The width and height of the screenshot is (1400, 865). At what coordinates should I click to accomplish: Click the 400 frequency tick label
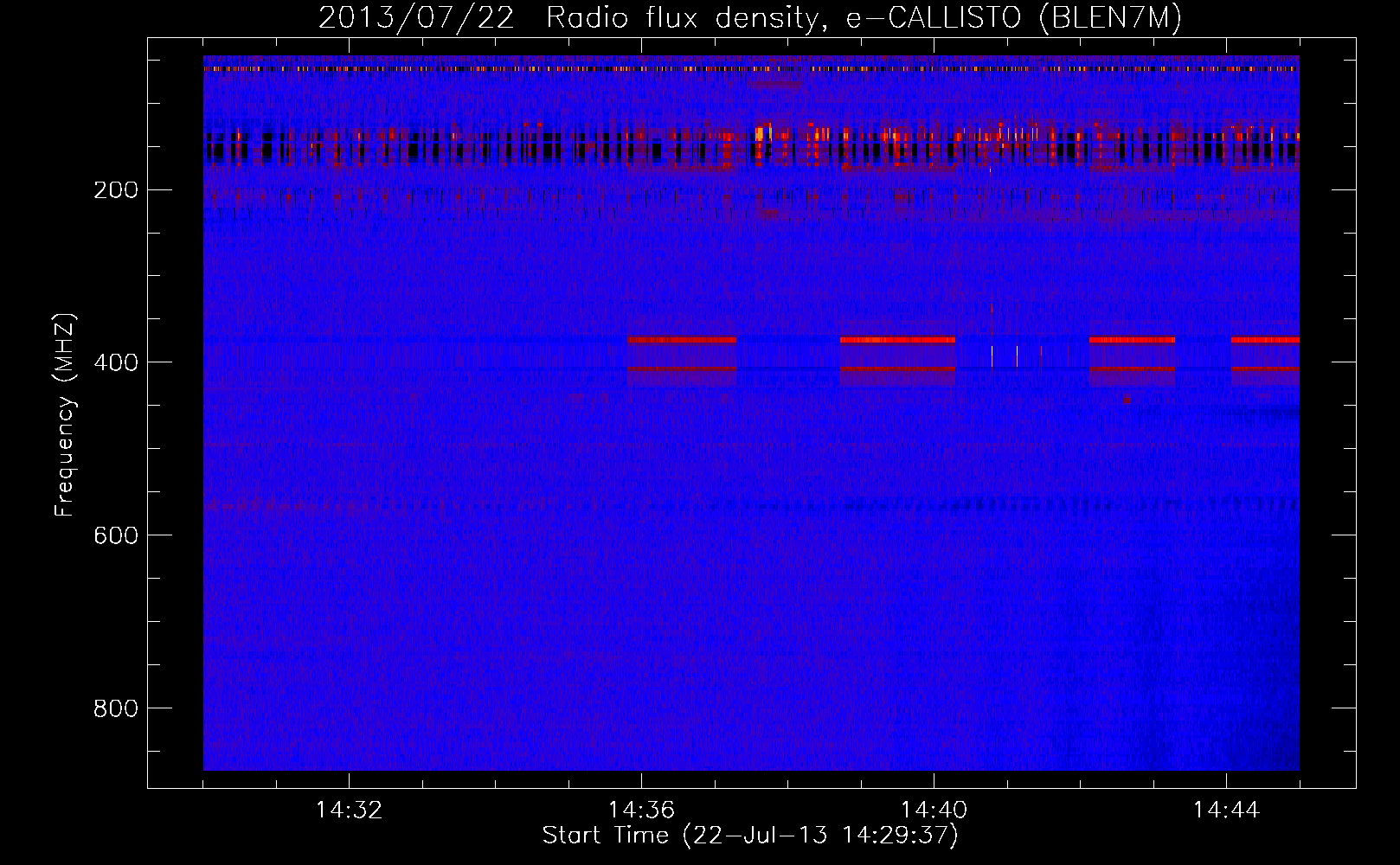click(x=116, y=362)
